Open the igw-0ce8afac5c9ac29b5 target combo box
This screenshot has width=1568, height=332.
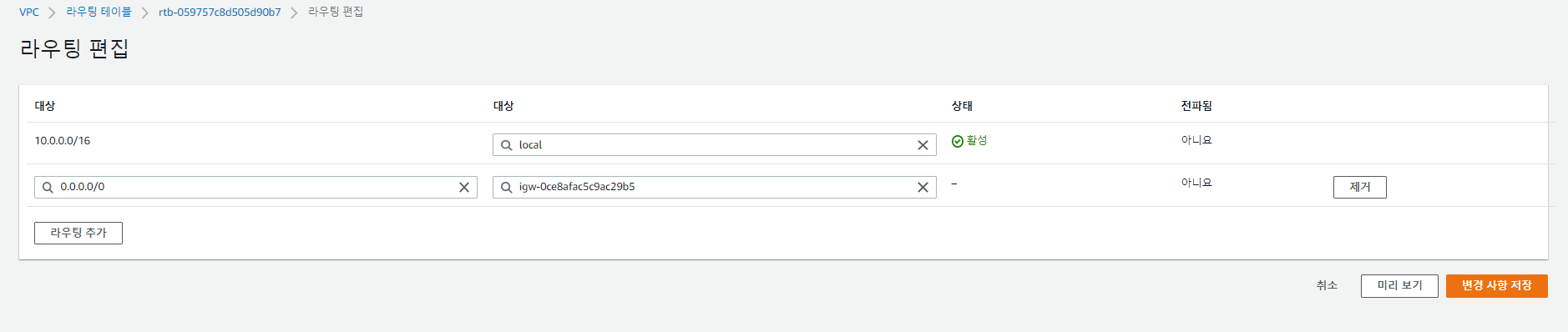(x=715, y=187)
